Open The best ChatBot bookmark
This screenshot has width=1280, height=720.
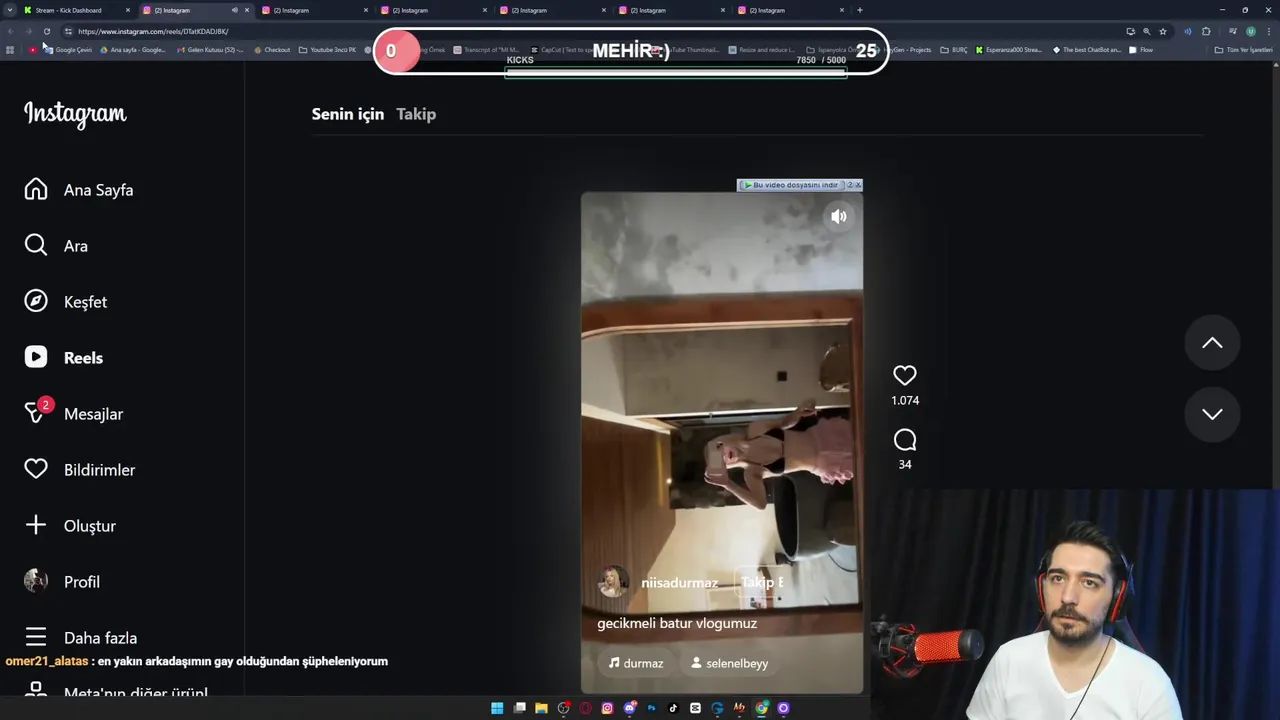[x=1086, y=49]
